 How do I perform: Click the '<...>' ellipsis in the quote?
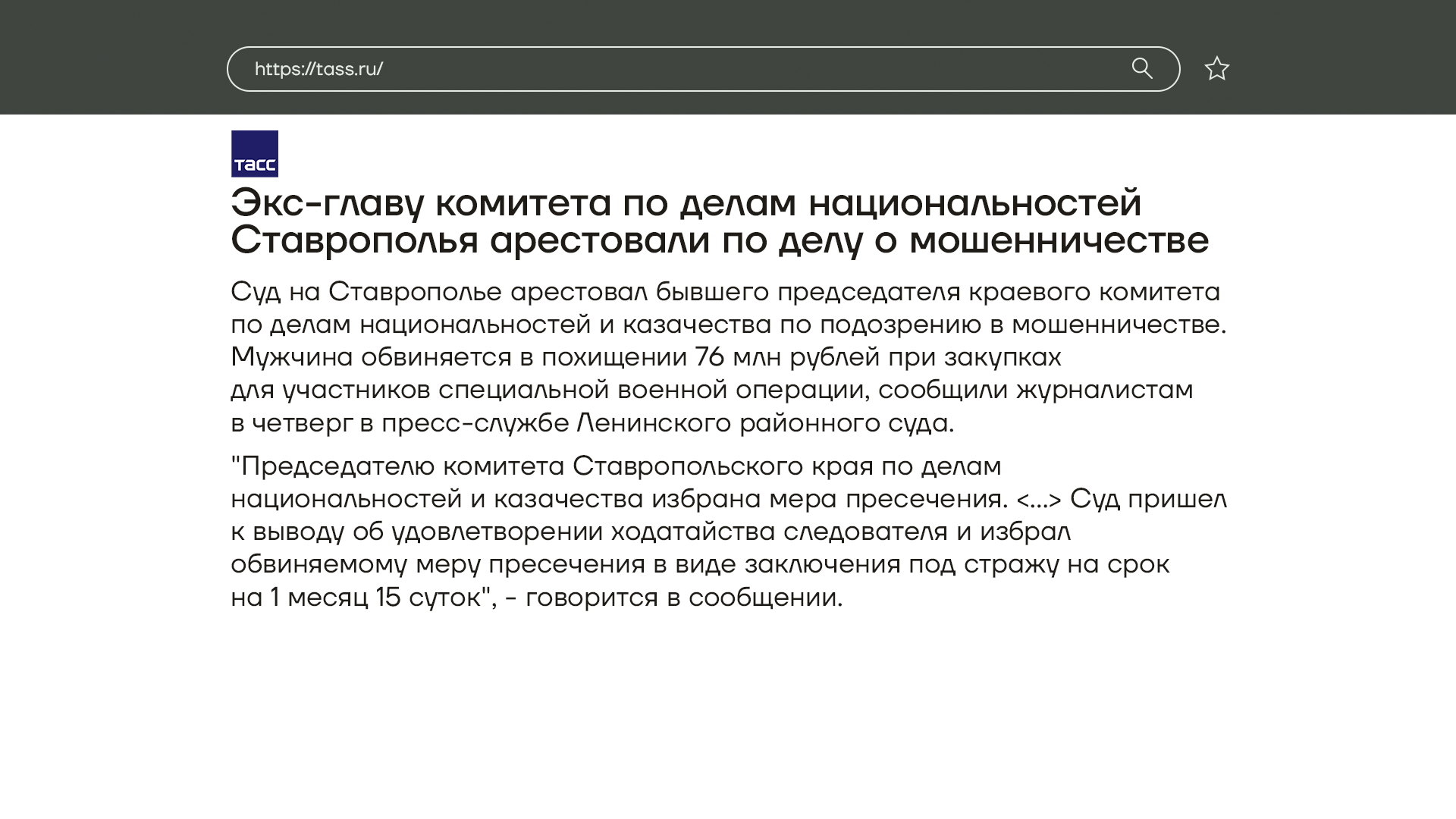(1038, 500)
